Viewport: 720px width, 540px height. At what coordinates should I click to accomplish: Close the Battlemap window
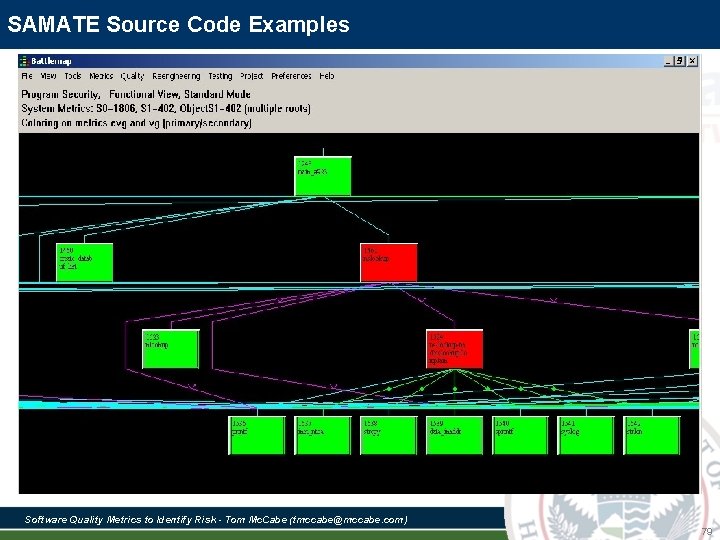point(692,61)
